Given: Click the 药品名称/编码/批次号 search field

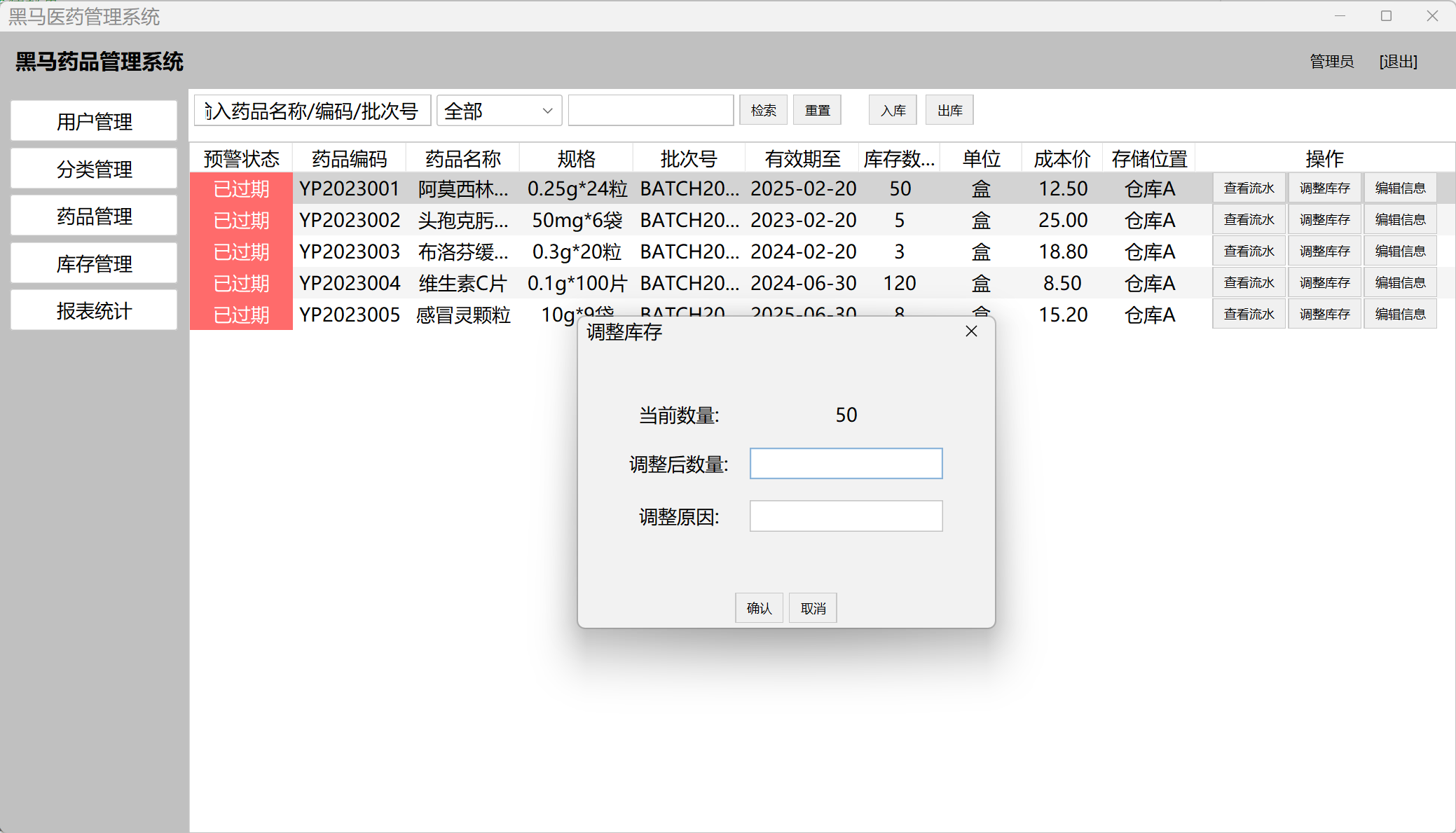Looking at the screenshot, I should pos(313,111).
